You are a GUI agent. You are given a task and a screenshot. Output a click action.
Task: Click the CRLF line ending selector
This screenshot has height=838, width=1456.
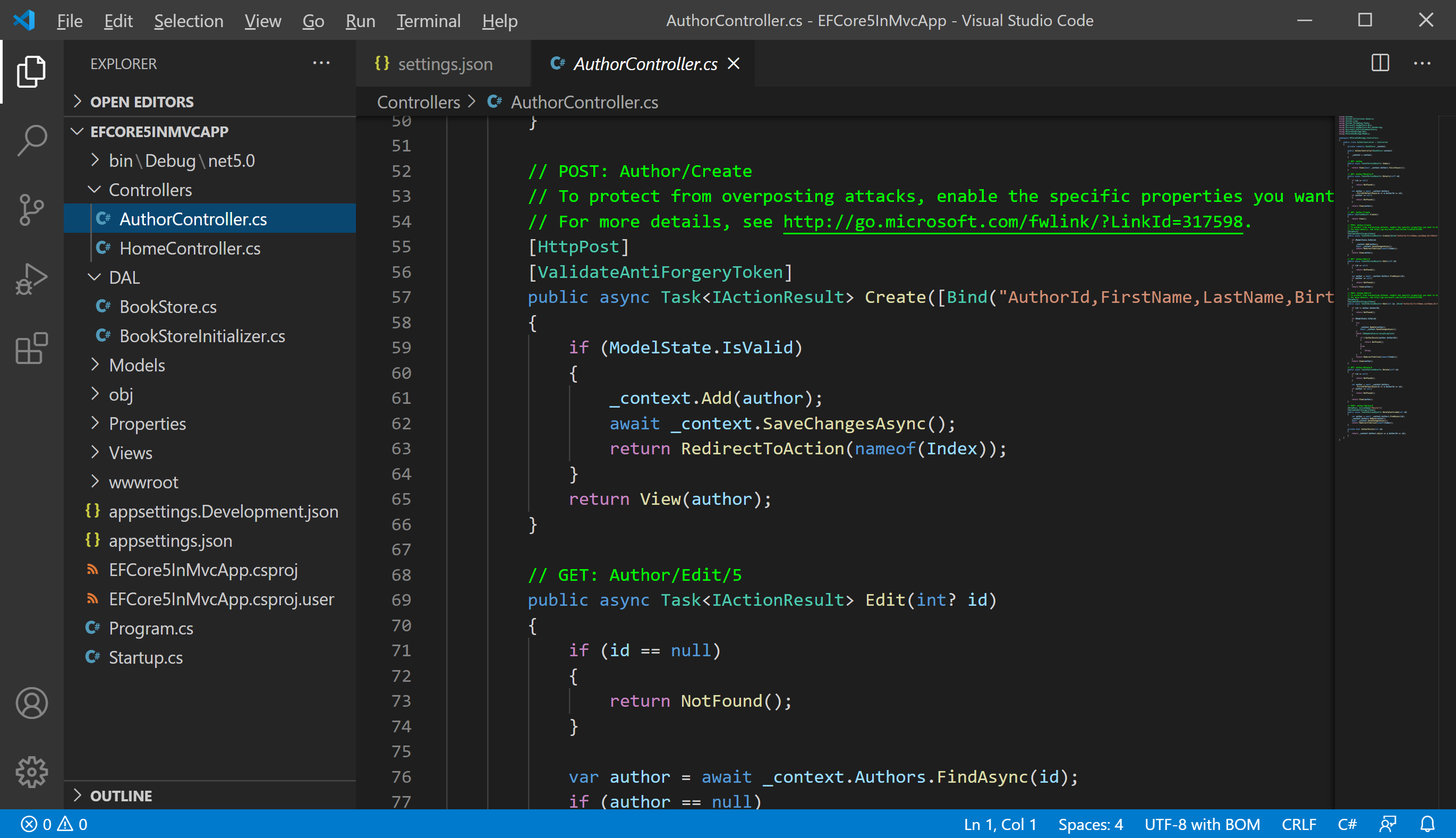pyautogui.click(x=1298, y=824)
